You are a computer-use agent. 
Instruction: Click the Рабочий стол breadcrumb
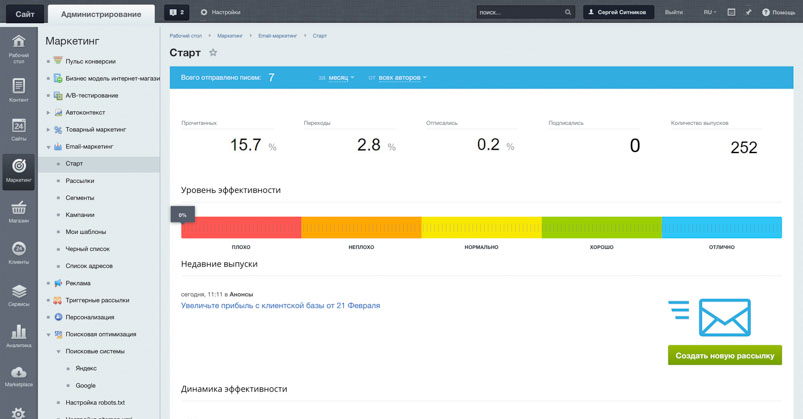[x=185, y=36]
